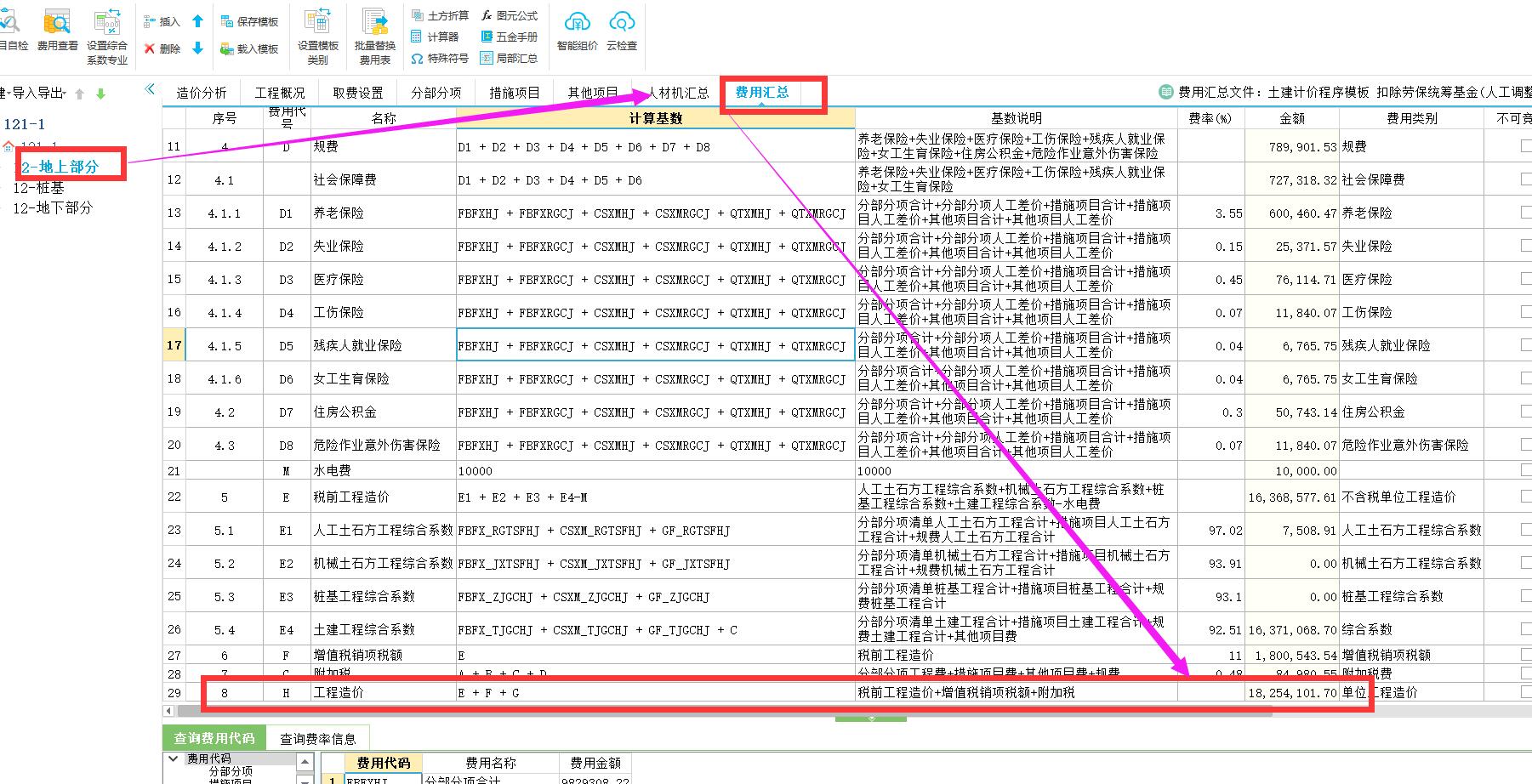Load template with 载入模板

249,48
